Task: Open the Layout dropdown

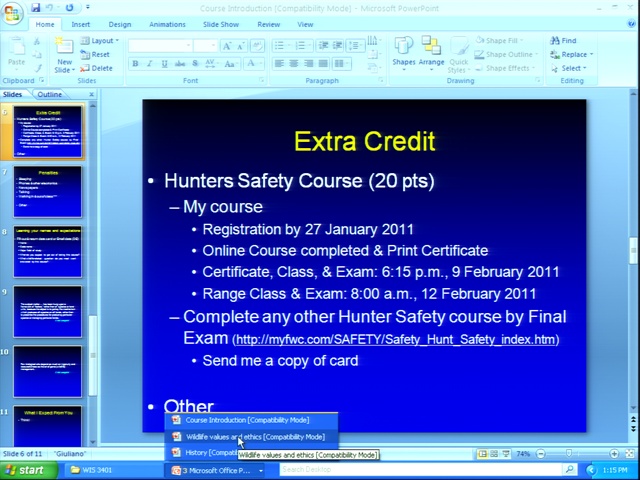Action: (100, 40)
